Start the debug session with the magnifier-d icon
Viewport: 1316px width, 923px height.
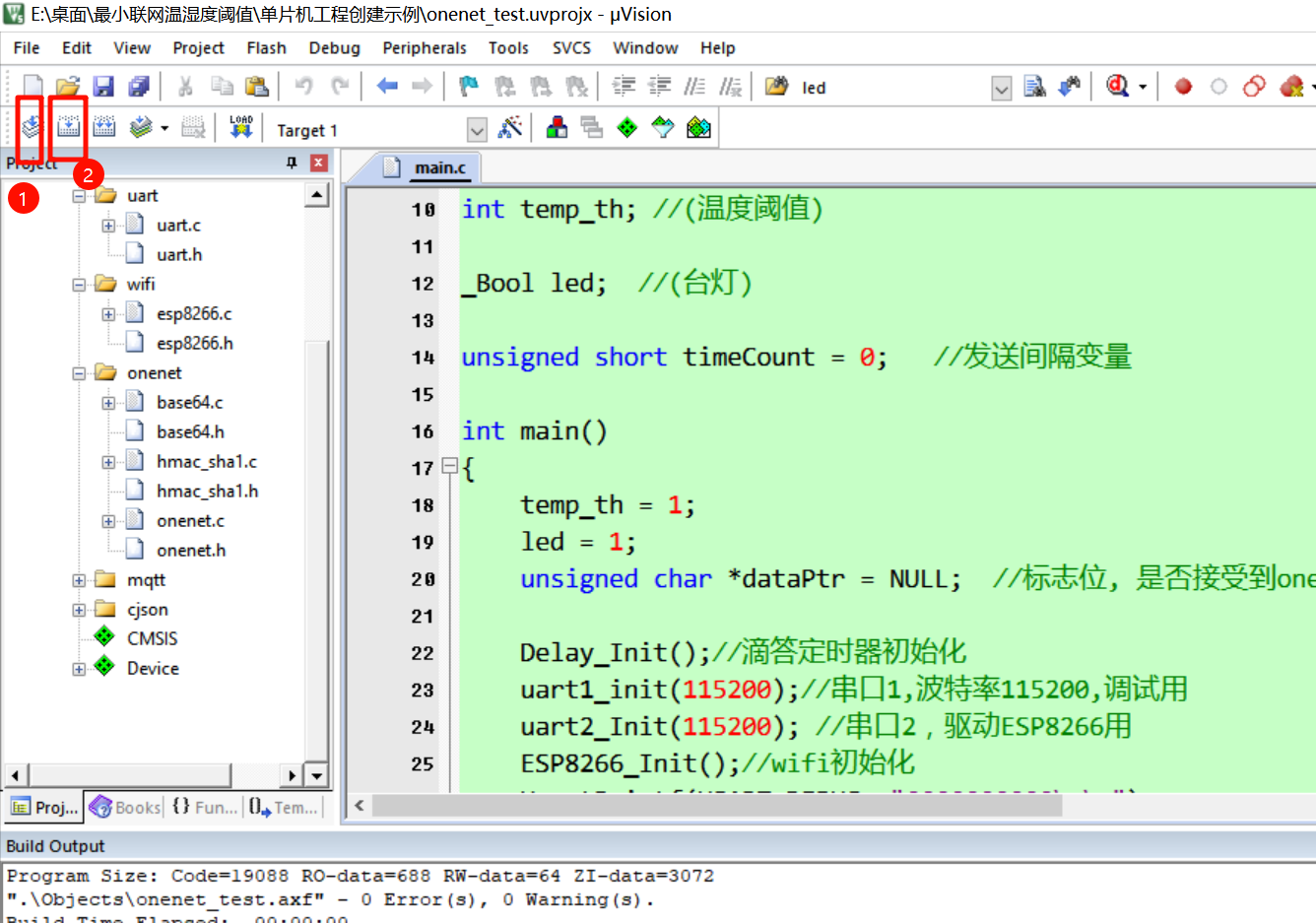[x=1117, y=87]
